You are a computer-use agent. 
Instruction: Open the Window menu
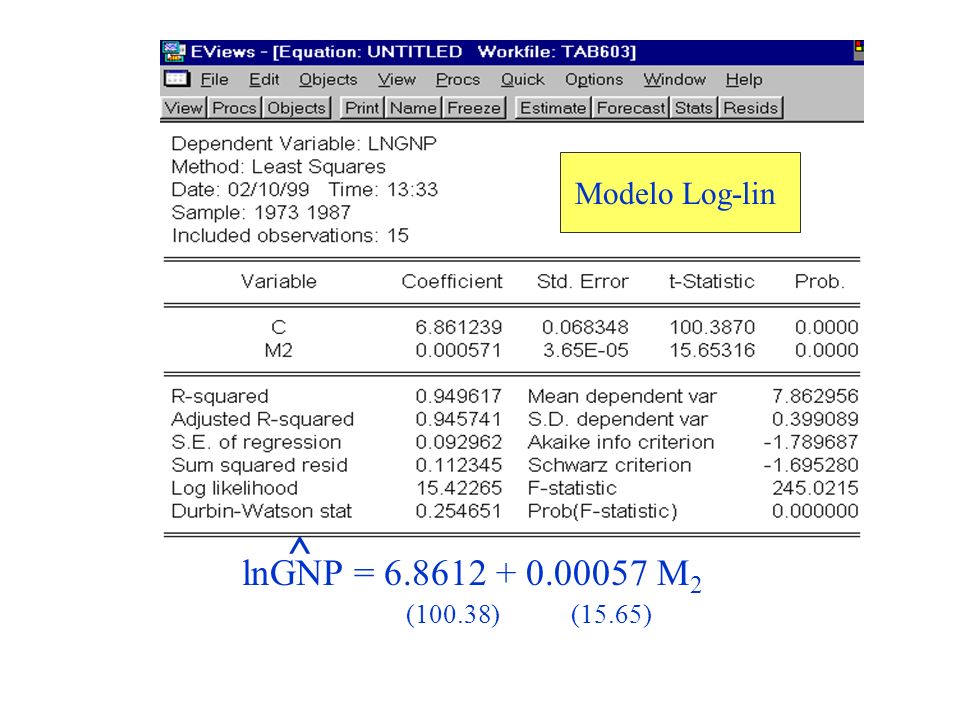674,80
